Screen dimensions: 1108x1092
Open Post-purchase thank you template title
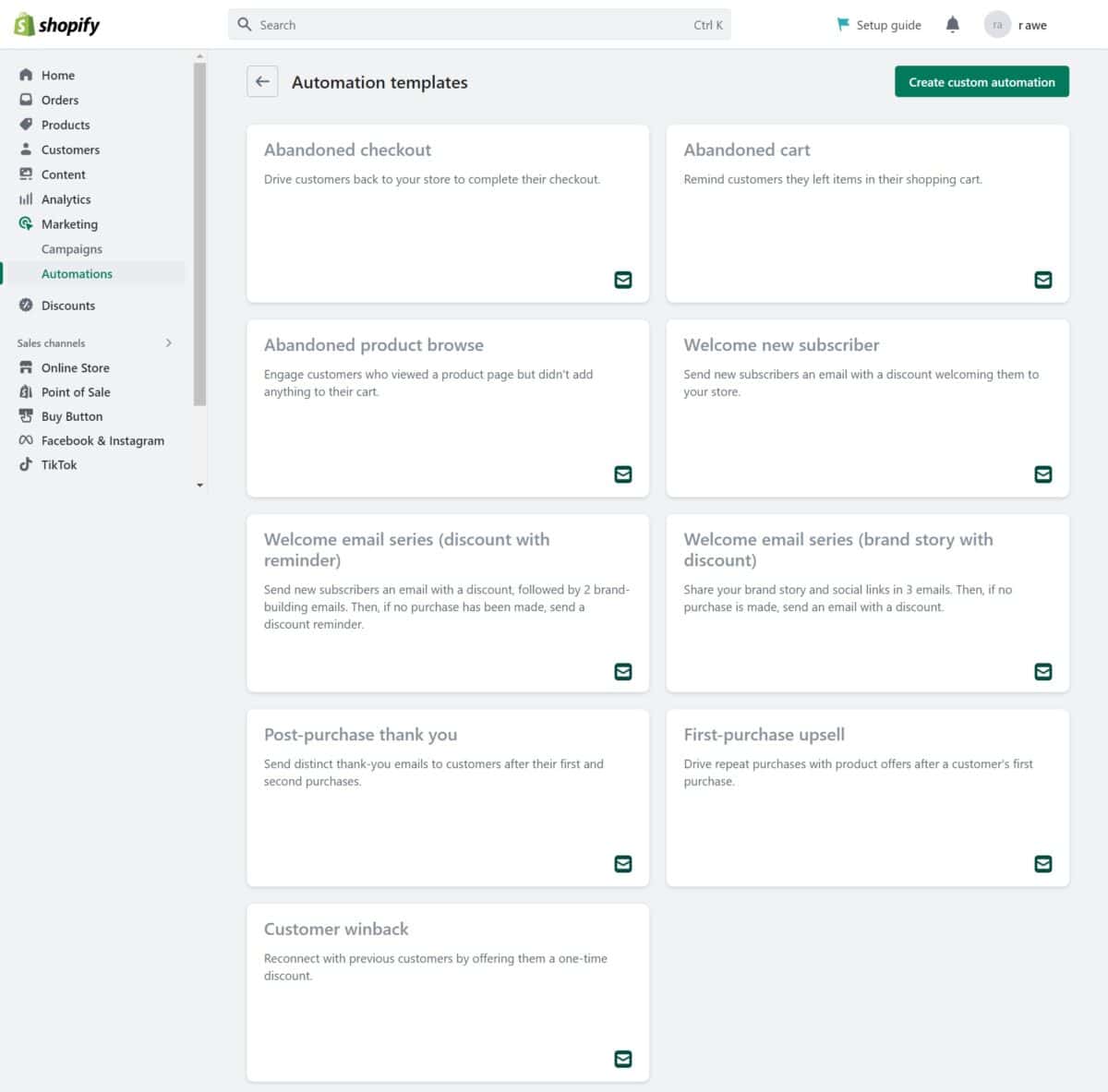360,734
